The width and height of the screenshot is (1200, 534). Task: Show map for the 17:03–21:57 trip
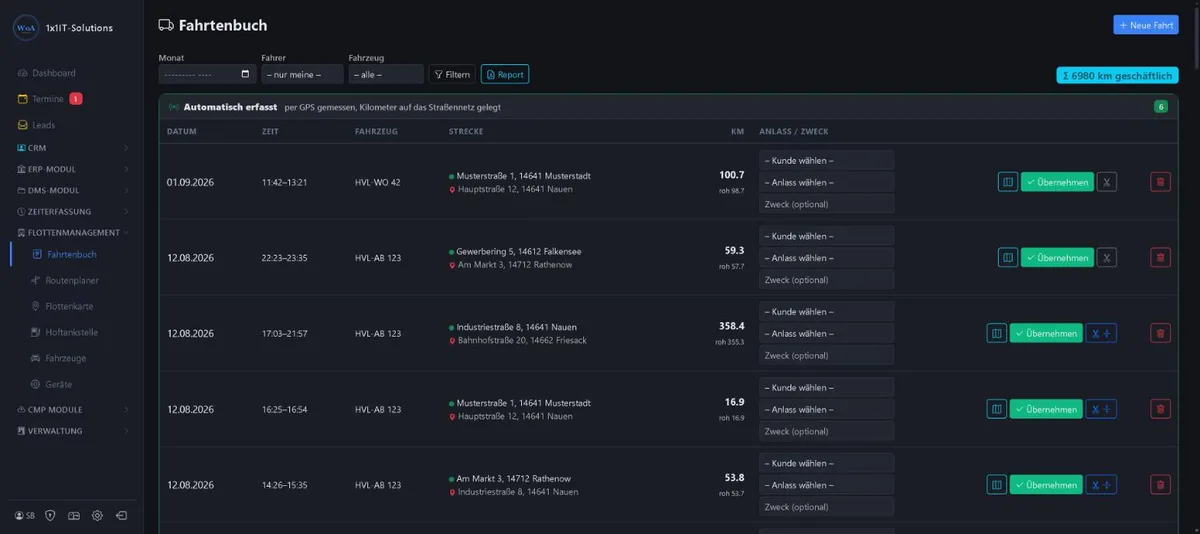click(x=997, y=333)
